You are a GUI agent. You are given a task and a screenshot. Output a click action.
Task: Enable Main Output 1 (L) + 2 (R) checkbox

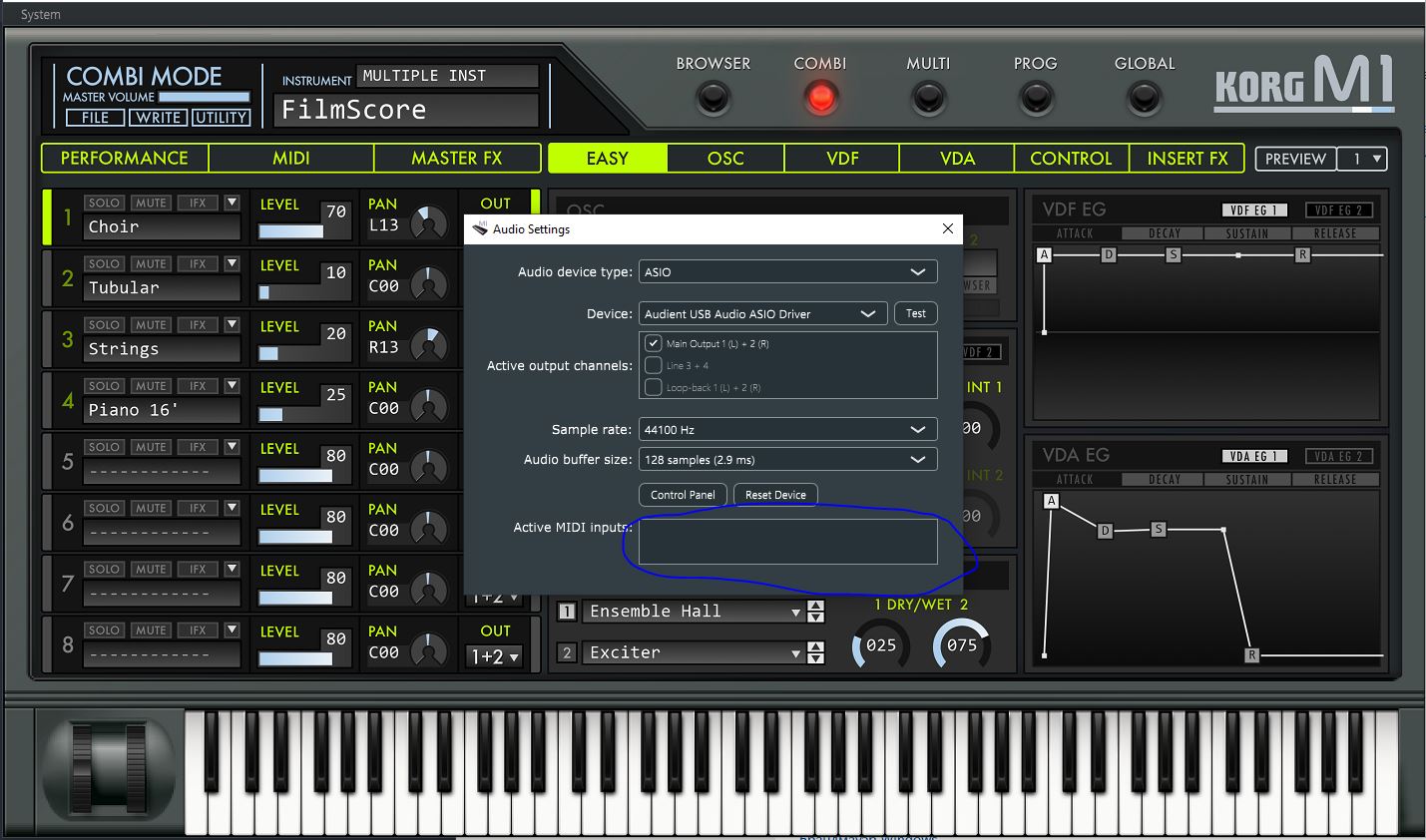(x=654, y=343)
